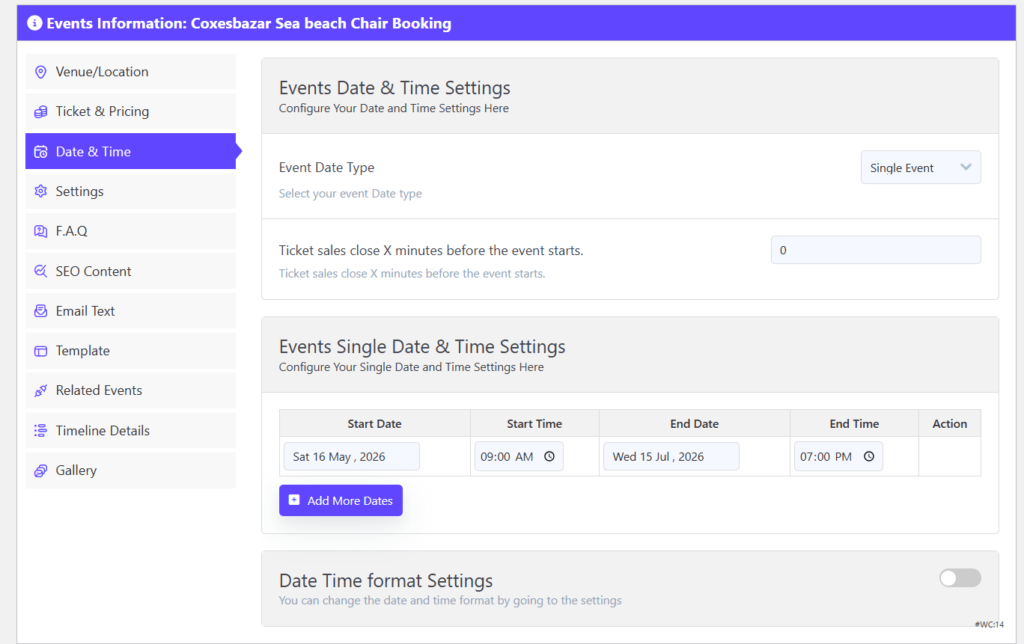Click the info icon in the Events Information header
Viewport: 1024px width, 644px height.
(35, 22)
